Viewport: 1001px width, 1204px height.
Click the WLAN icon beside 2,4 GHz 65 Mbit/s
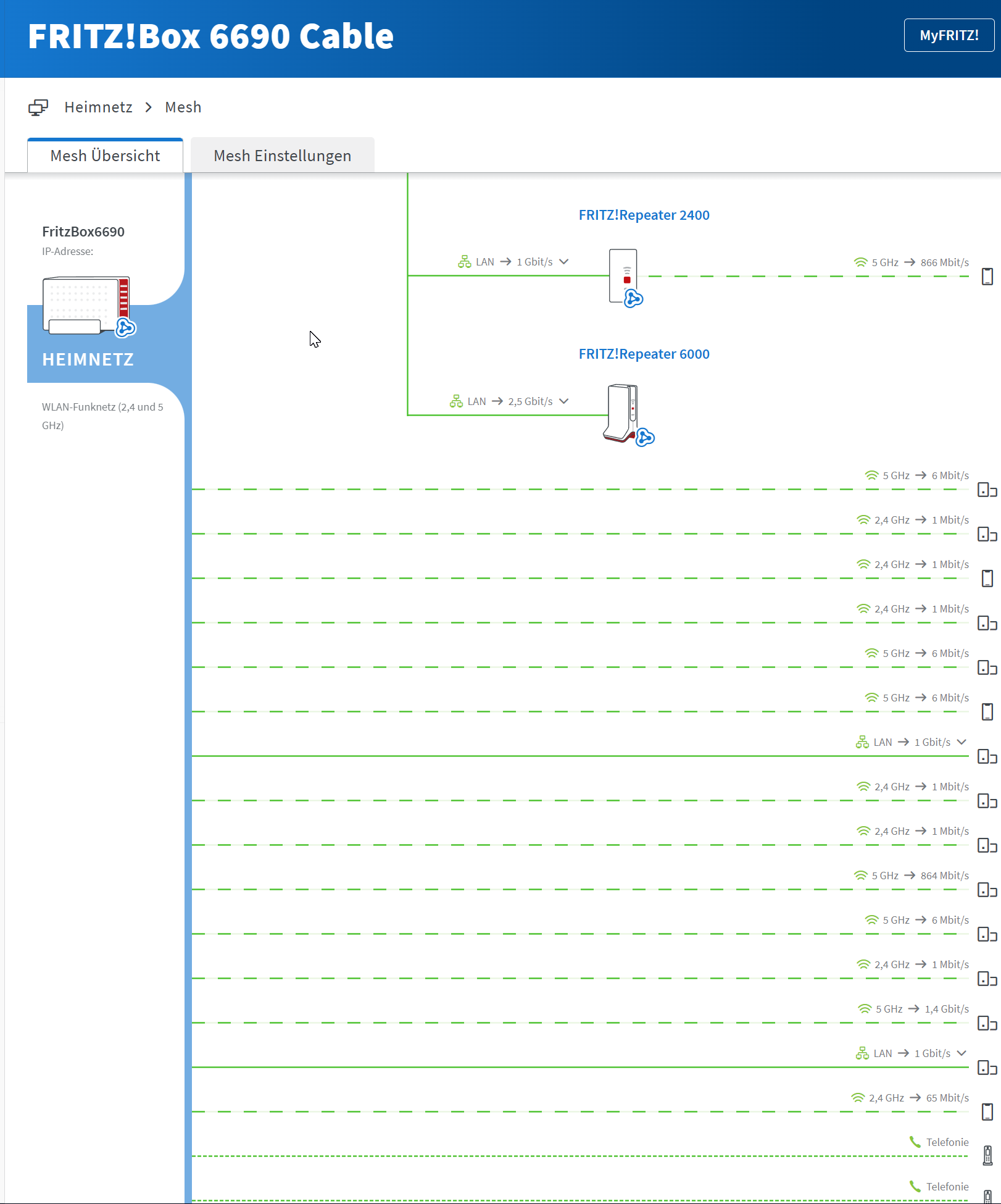858,1098
